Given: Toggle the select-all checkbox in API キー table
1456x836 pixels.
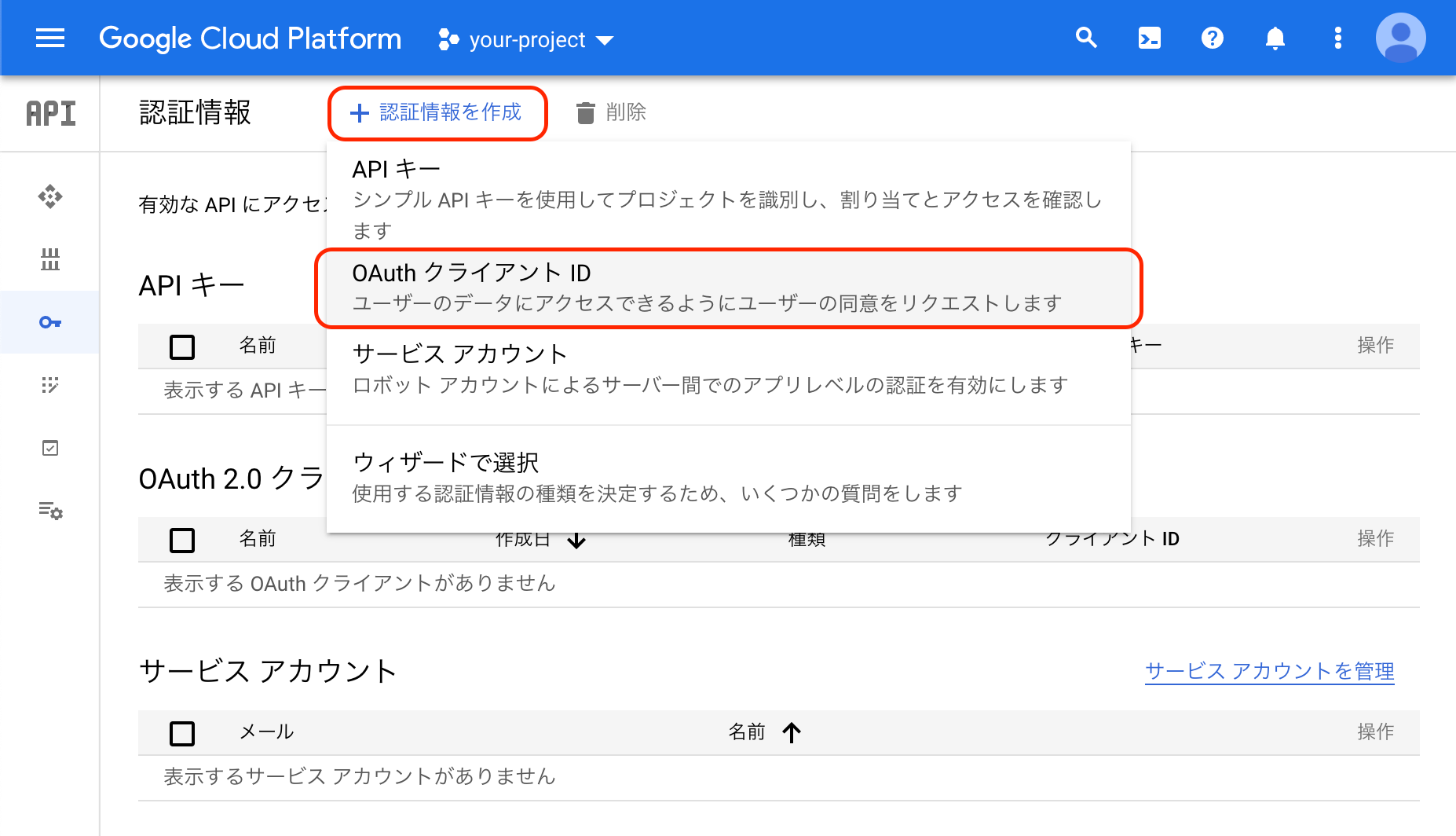Looking at the screenshot, I should [x=182, y=346].
